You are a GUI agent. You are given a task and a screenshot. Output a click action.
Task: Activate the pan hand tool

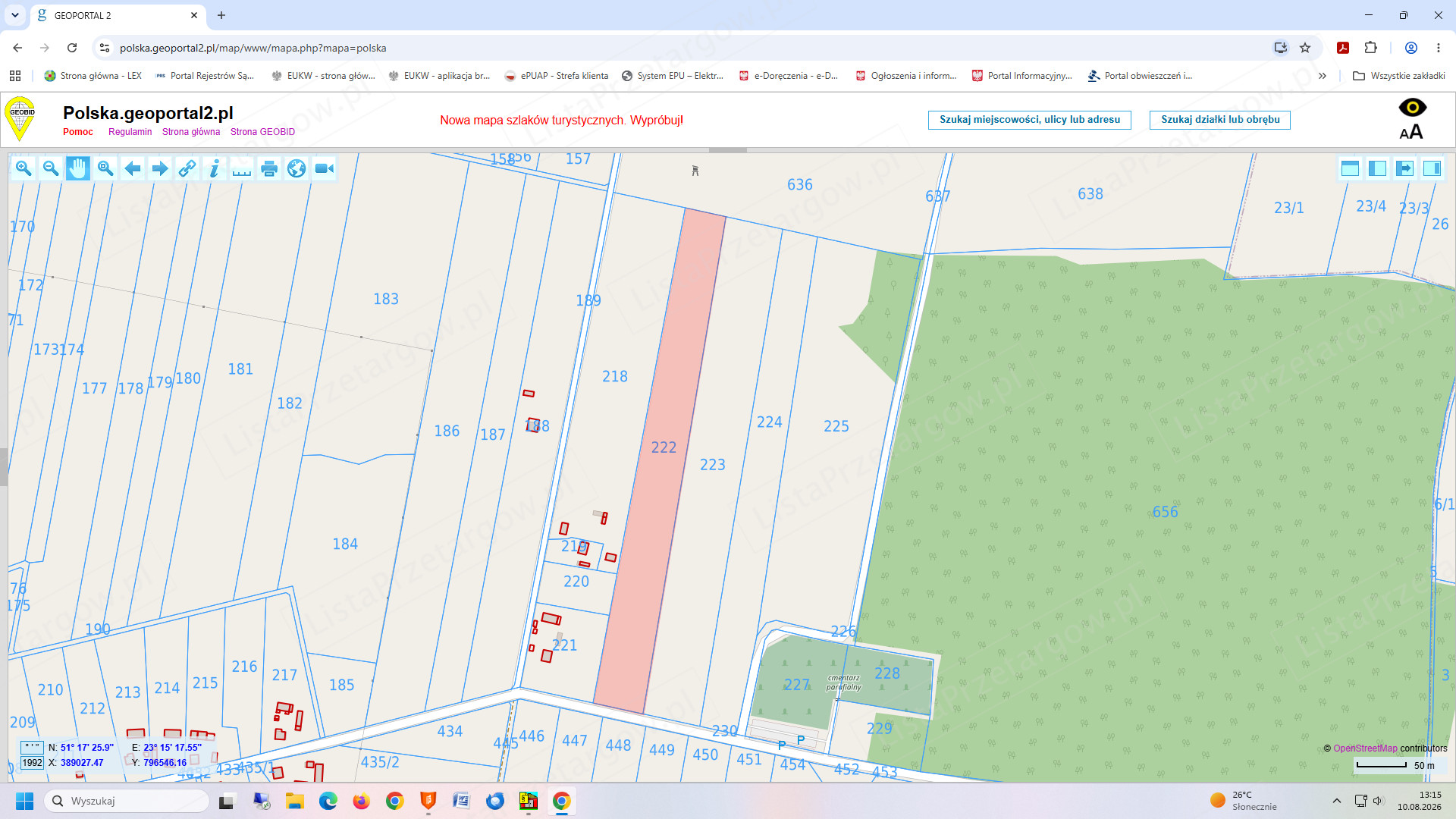(x=78, y=168)
